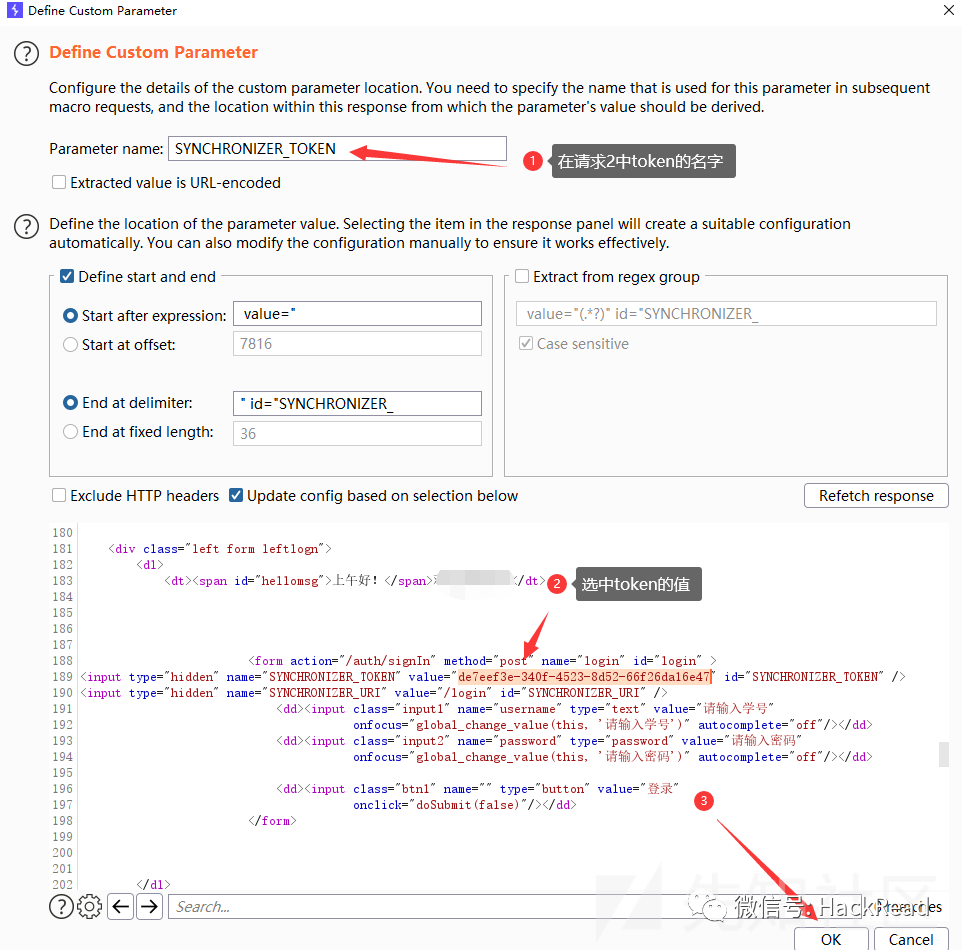Viewport: 962px width, 950px height.
Task: Toggle Case sensitive checkbox
Action: (526, 343)
